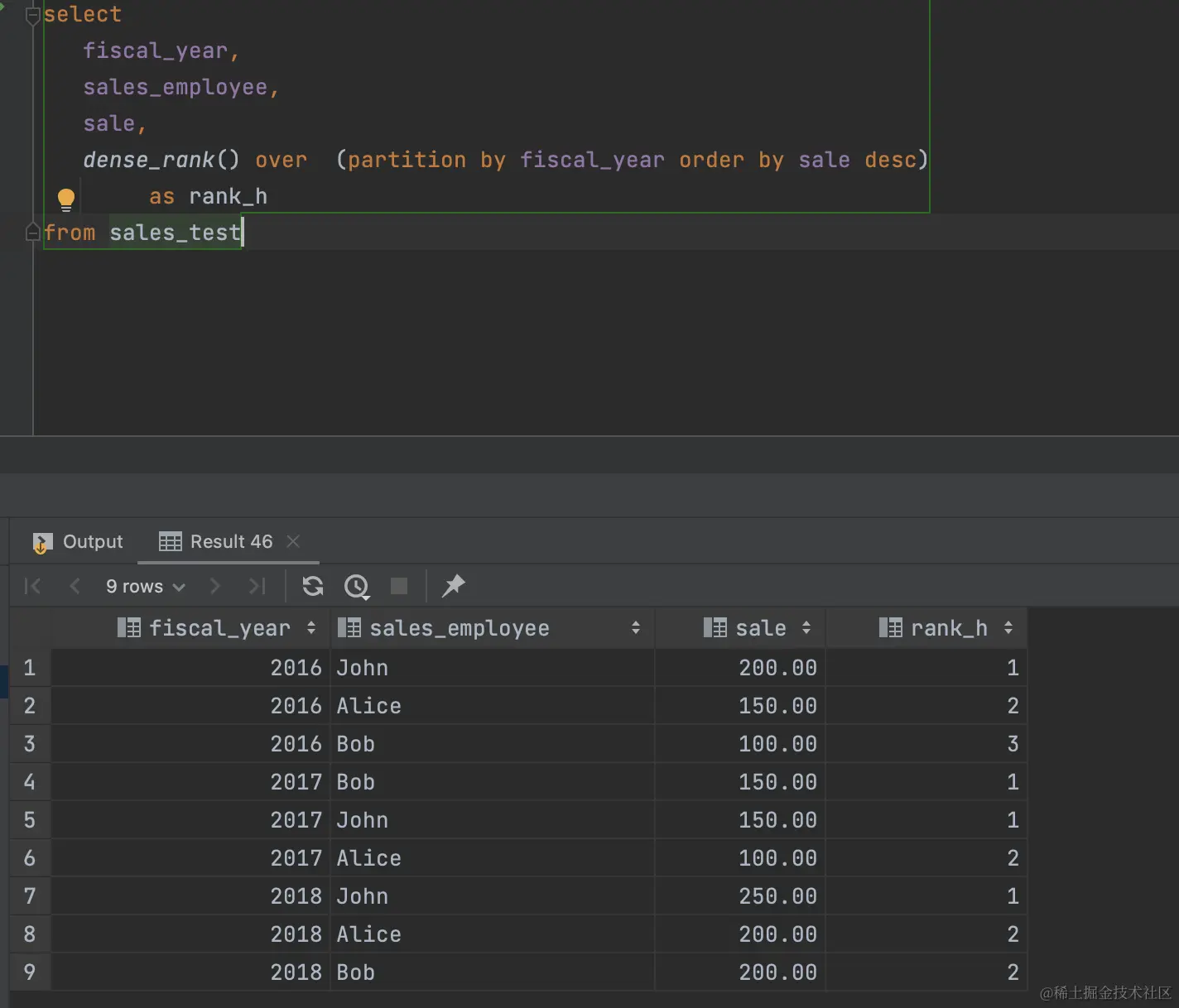This screenshot has width=1179, height=1008.
Task: Select the rank_h column header
Action: [x=926, y=628]
